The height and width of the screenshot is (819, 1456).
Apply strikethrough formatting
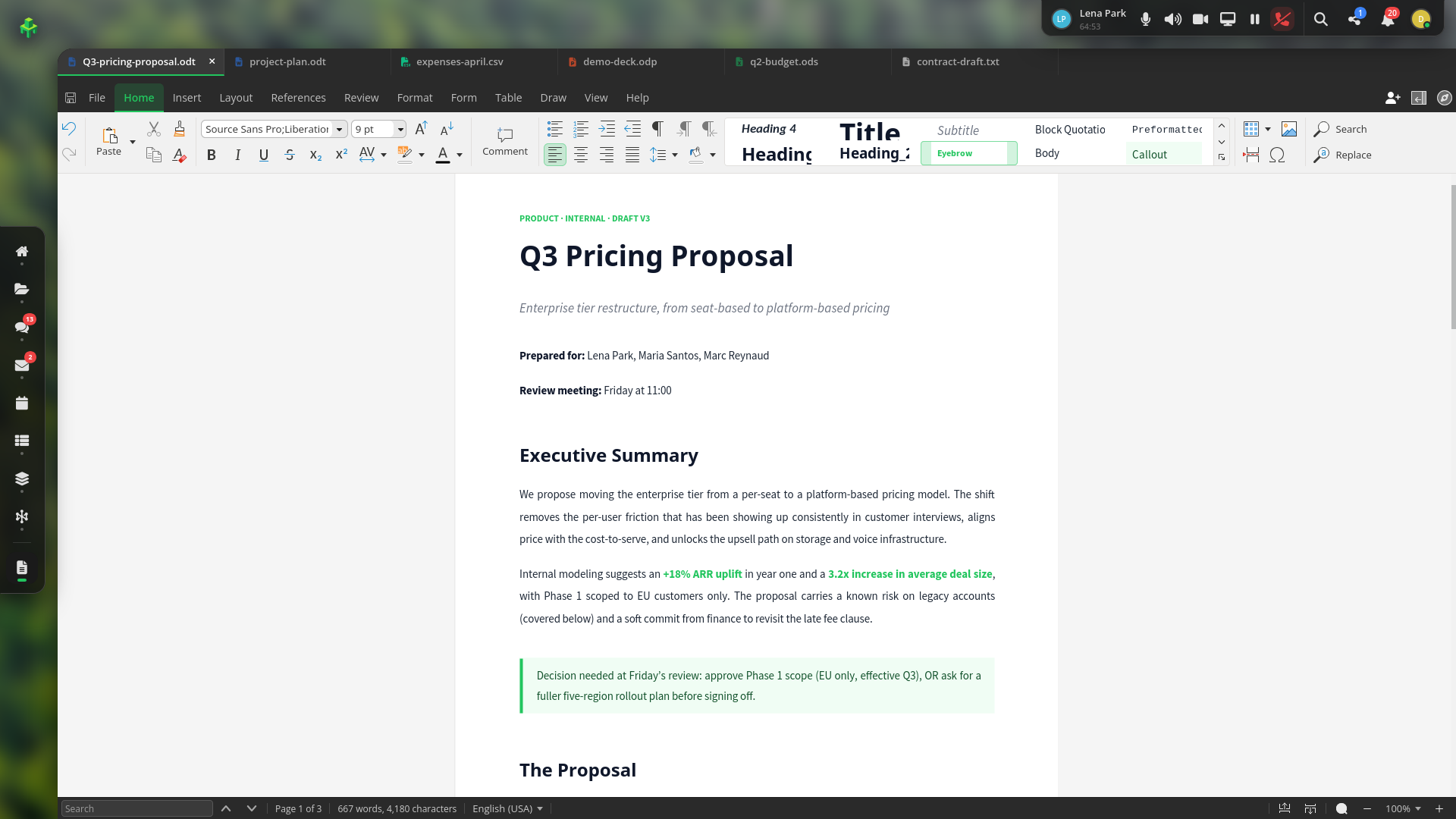tap(290, 155)
